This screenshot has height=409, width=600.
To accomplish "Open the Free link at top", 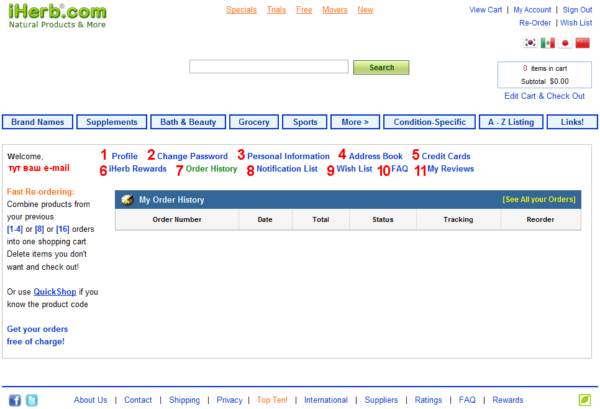I will click(x=304, y=10).
